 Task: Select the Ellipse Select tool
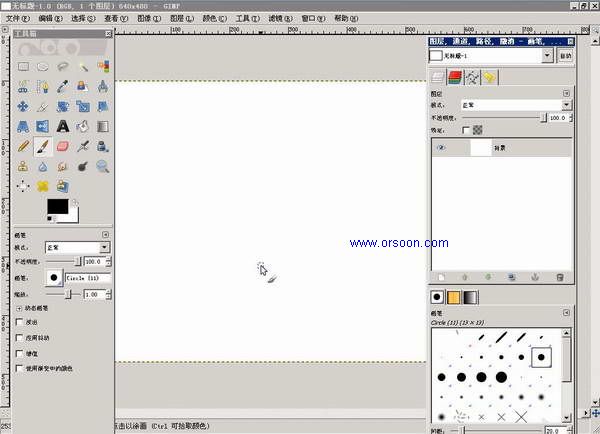coord(43,67)
